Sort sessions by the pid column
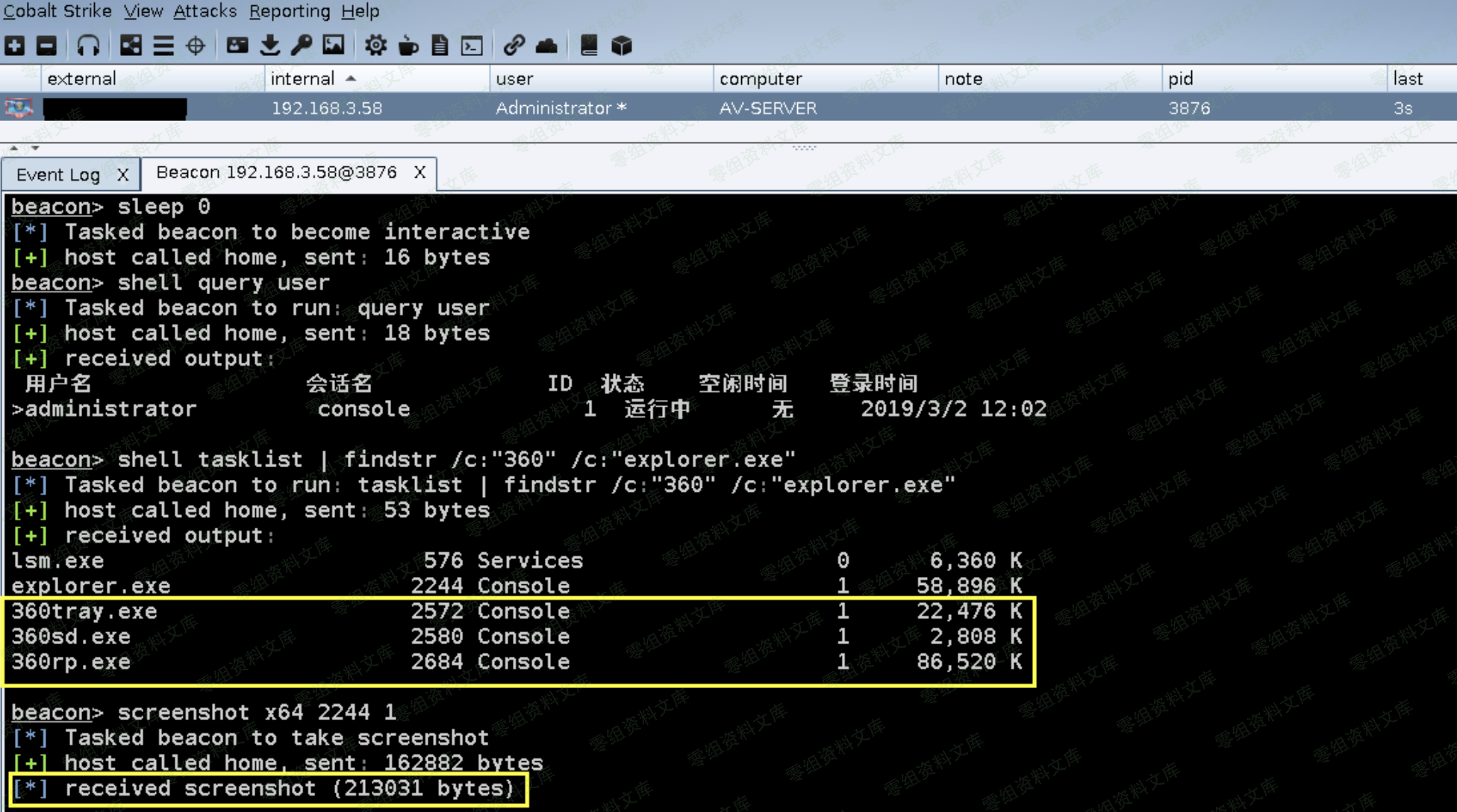The width and height of the screenshot is (1457, 812). point(1181,78)
